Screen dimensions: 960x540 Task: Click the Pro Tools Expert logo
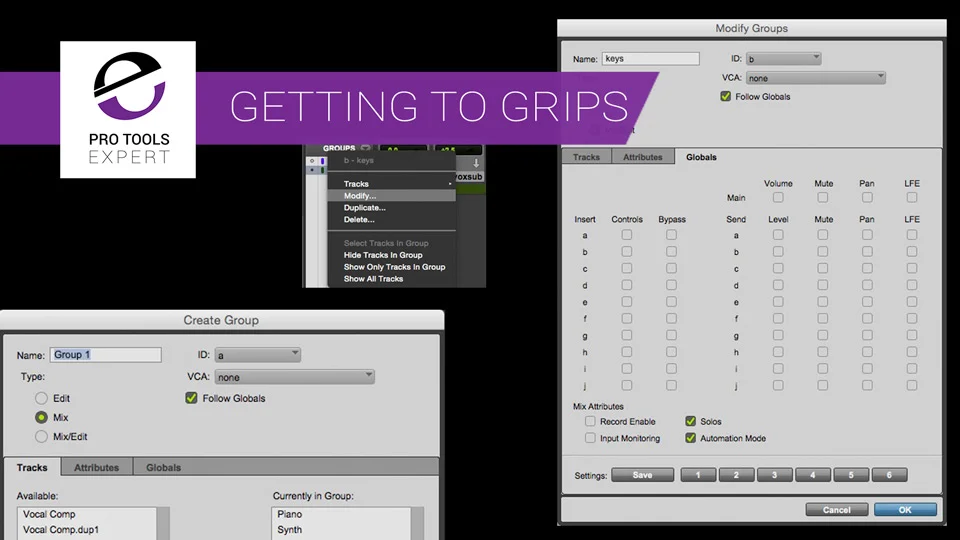tap(128, 110)
